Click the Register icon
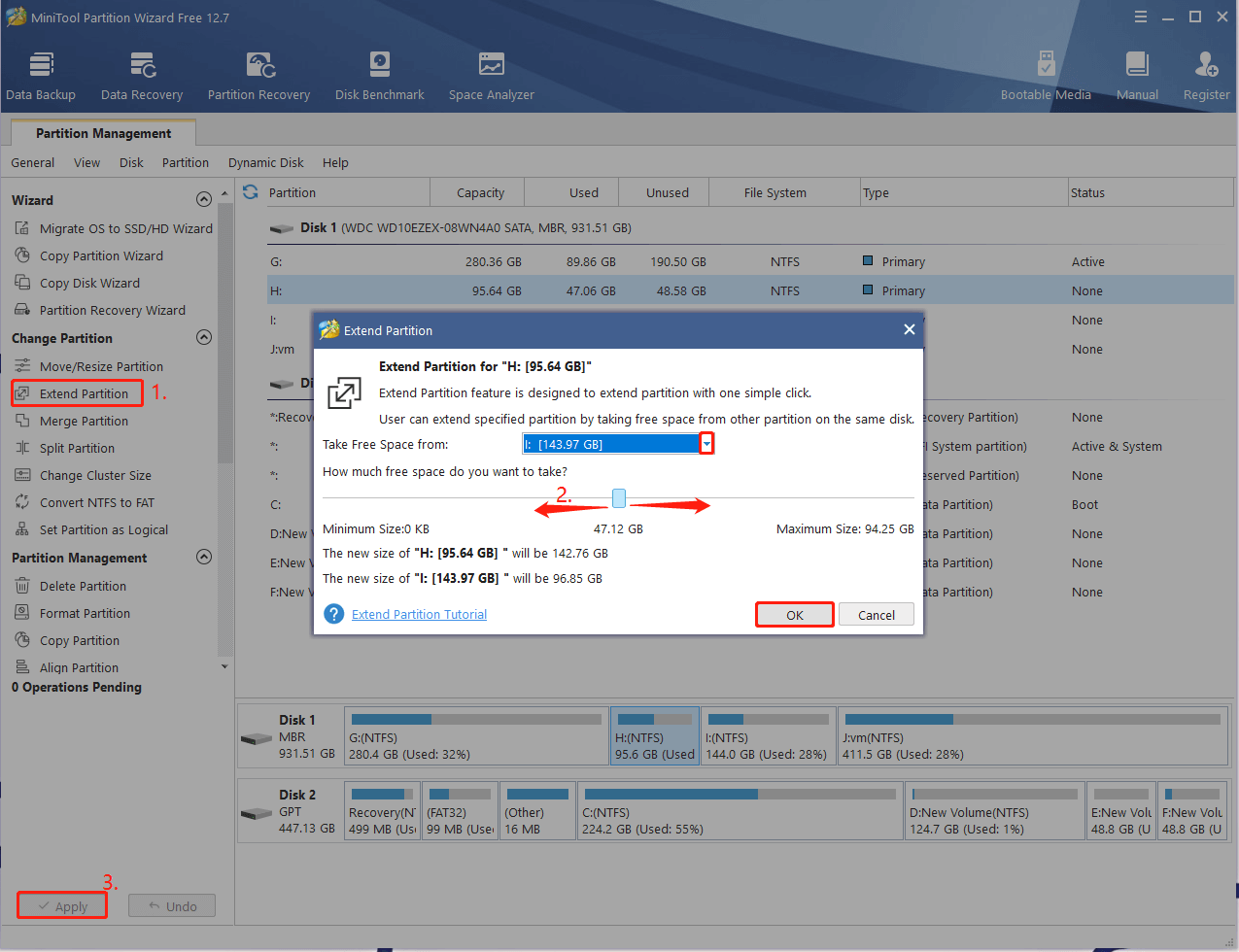The width and height of the screenshot is (1239, 952). [x=1206, y=76]
